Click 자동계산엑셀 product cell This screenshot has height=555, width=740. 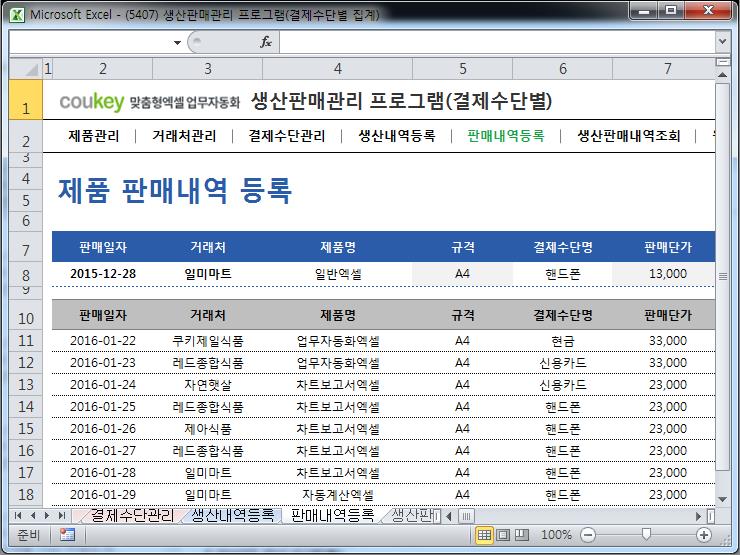pyautogui.click(x=338, y=495)
